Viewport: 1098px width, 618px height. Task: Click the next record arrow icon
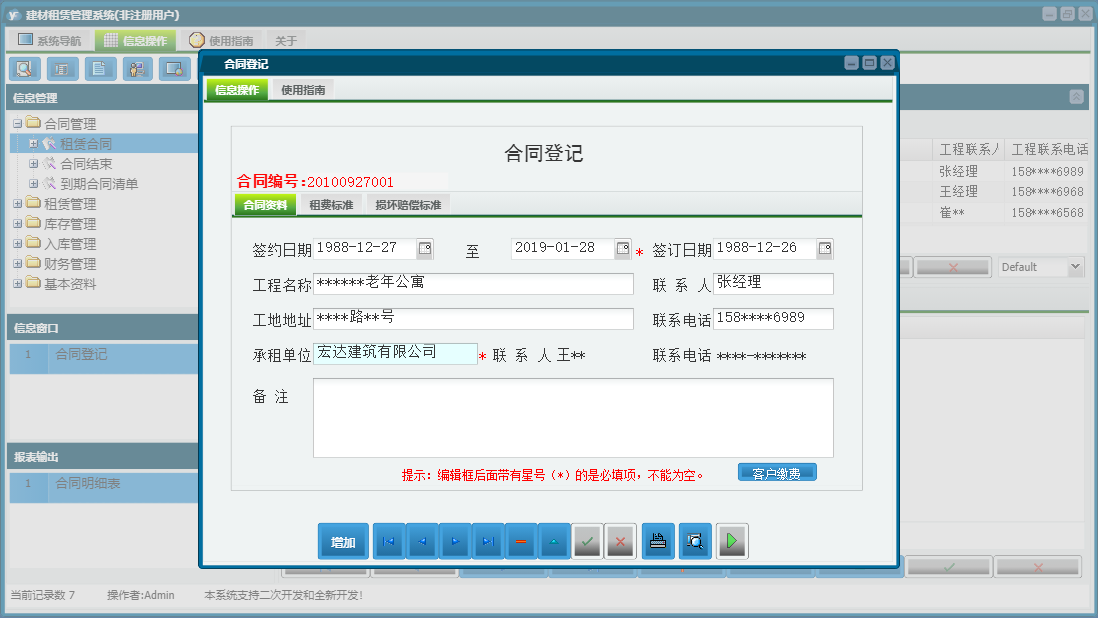coord(455,540)
